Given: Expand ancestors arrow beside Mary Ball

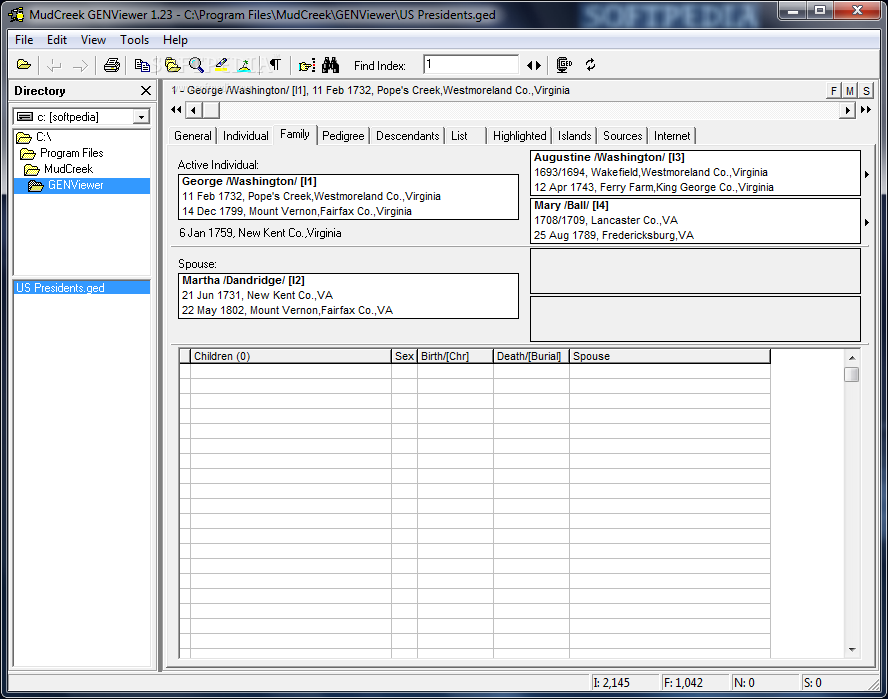Looking at the screenshot, I should pyautogui.click(x=867, y=223).
